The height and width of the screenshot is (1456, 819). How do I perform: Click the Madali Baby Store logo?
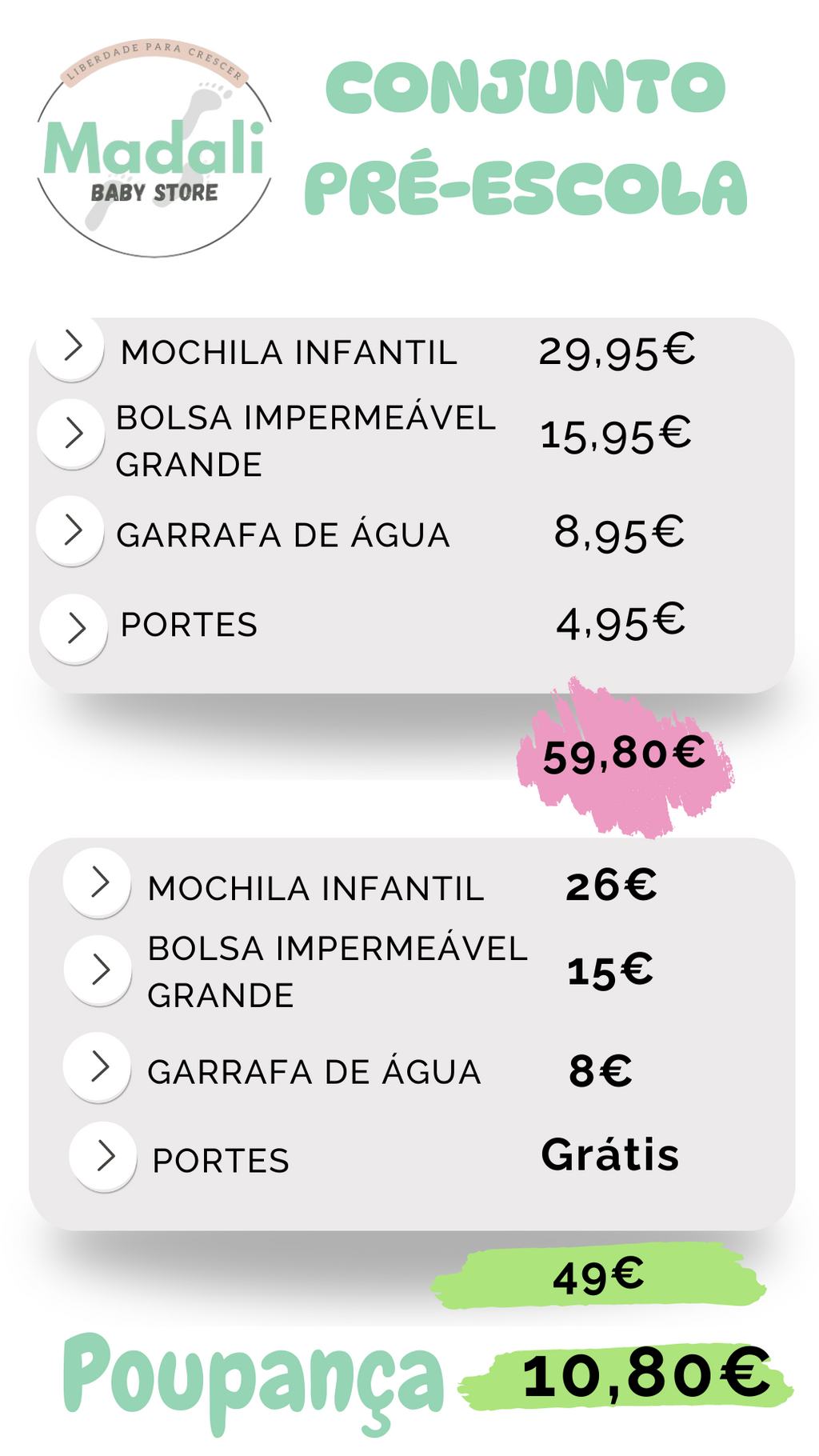click(154, 150)
